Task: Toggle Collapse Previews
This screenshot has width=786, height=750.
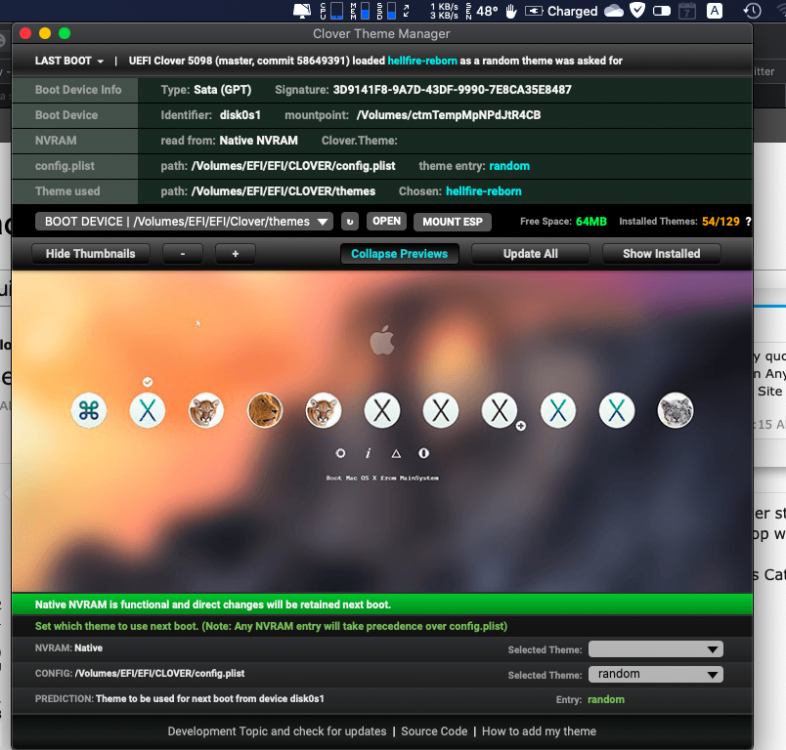Action: (x=399, y=254)
